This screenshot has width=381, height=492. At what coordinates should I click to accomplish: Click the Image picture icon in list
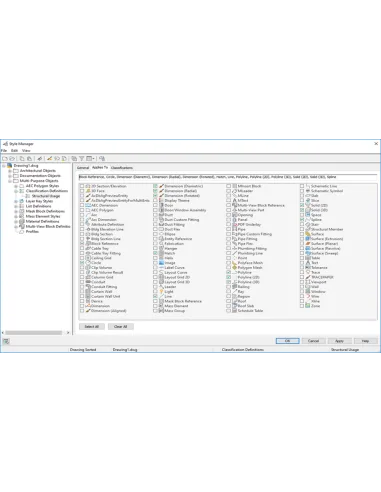161,263
